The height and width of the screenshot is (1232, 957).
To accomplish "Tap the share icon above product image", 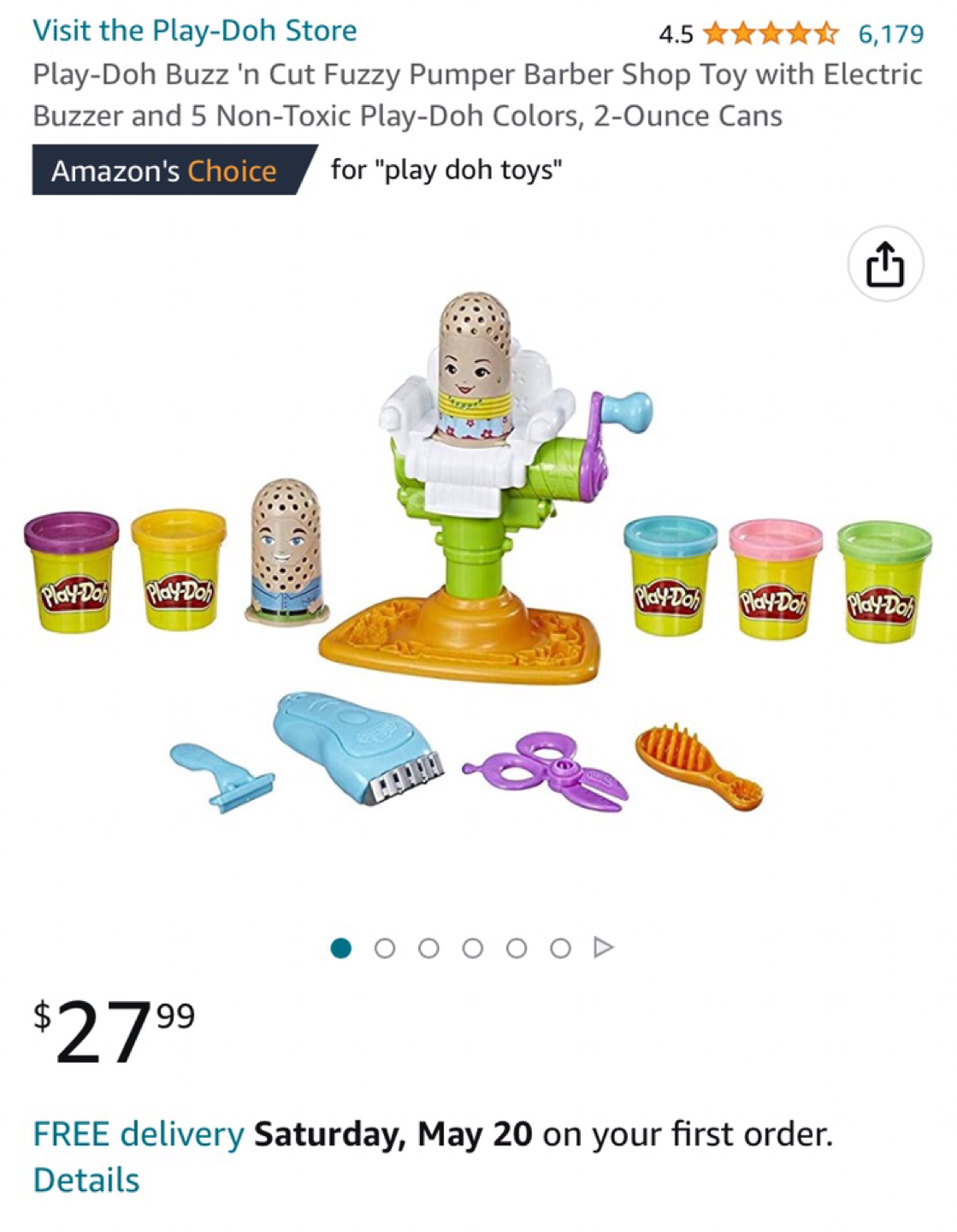I will (x=885, y=264).
